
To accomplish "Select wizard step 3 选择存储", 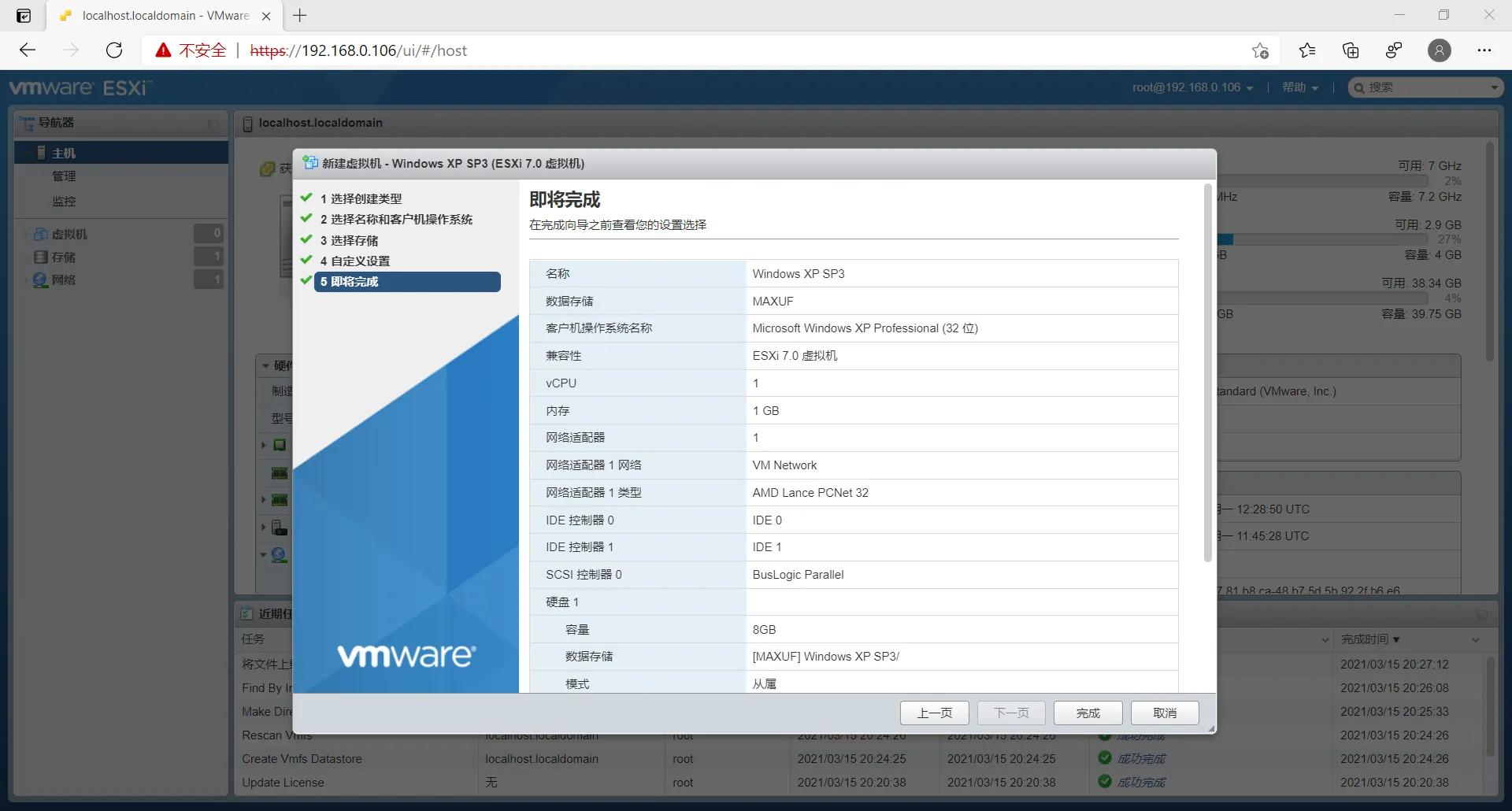I will pyautogui.click(x=349, y=240).
